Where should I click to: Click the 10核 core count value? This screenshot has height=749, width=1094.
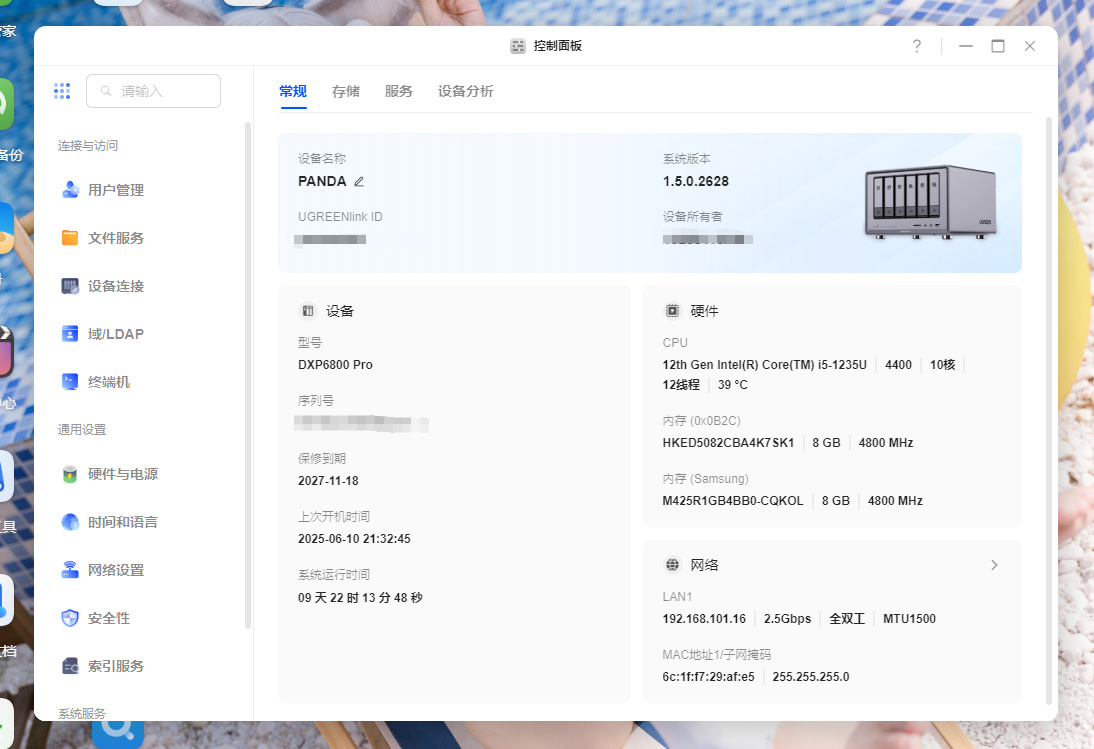coord(943,365)
